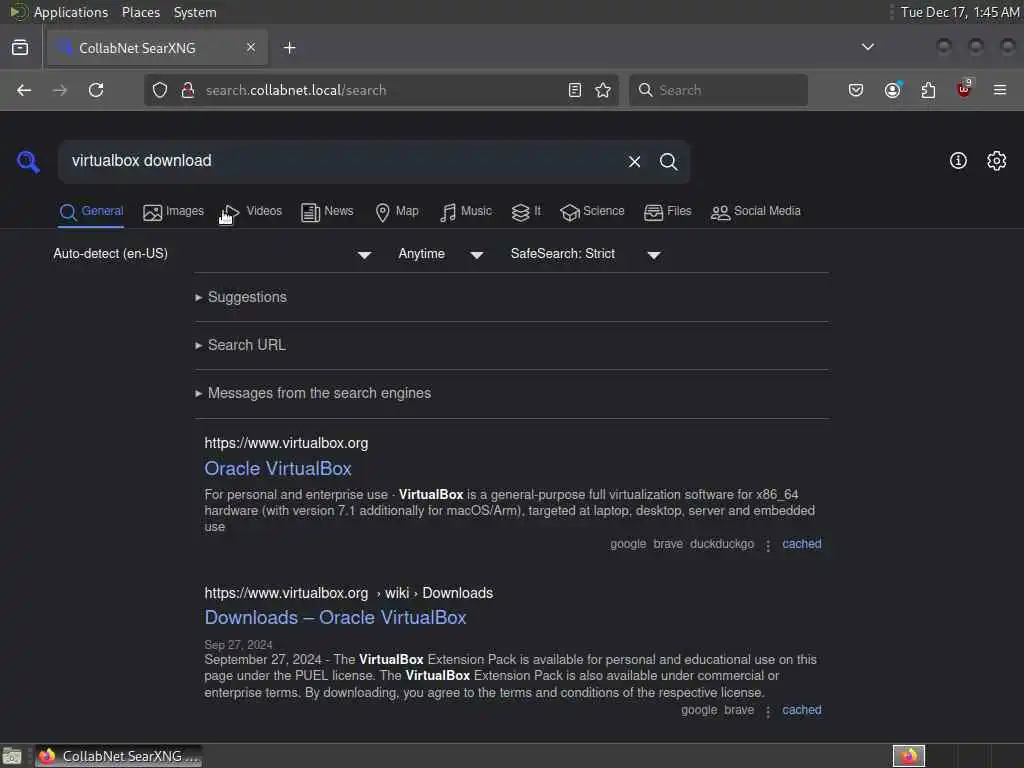This screenshot has width=1024, height=768.
Task: Switch to the Videos tab
Action: [x=253, y=212]
